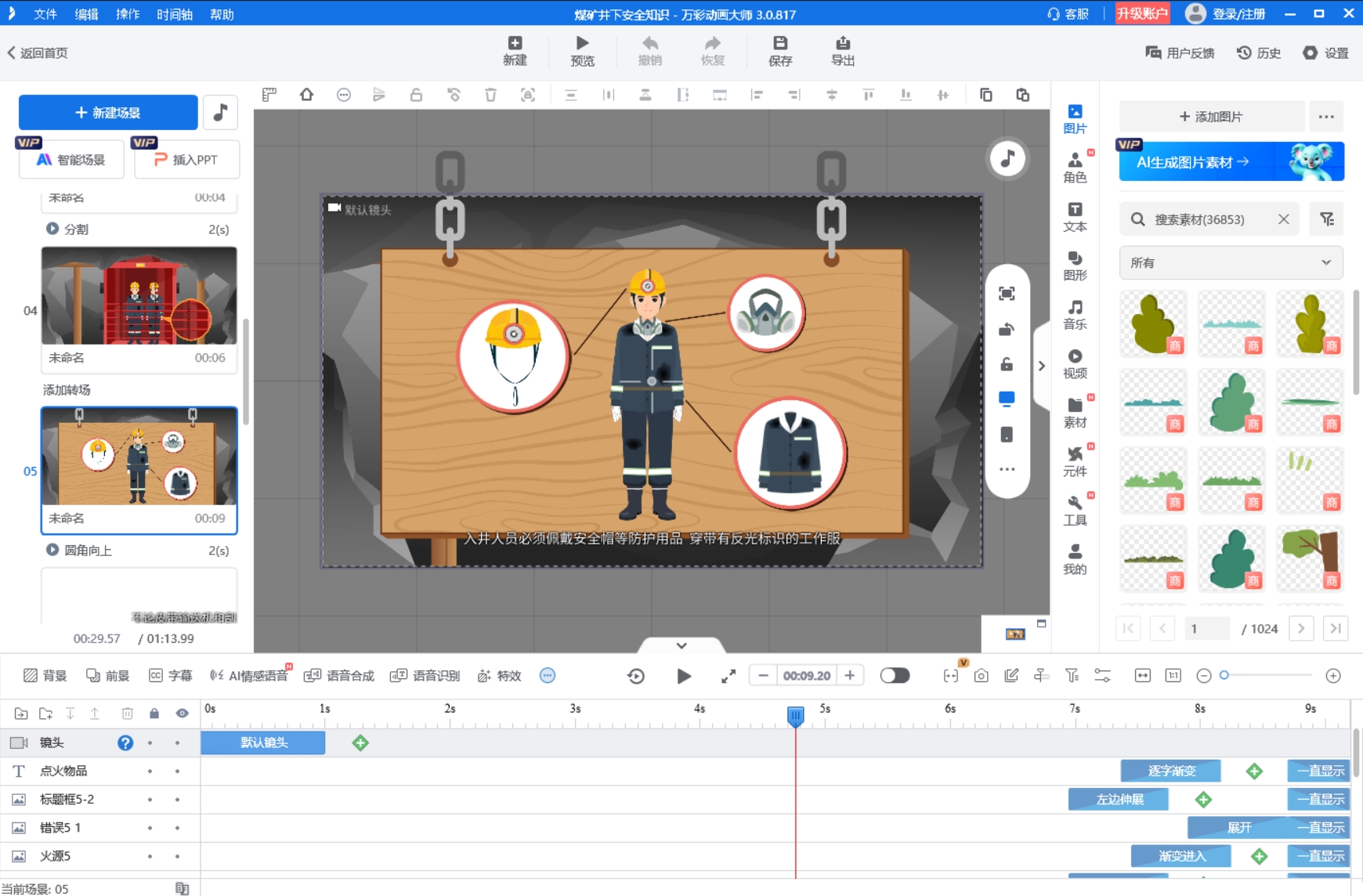Collapse the right panel with arrow
1363x896 pixels.
[1041, 366]
